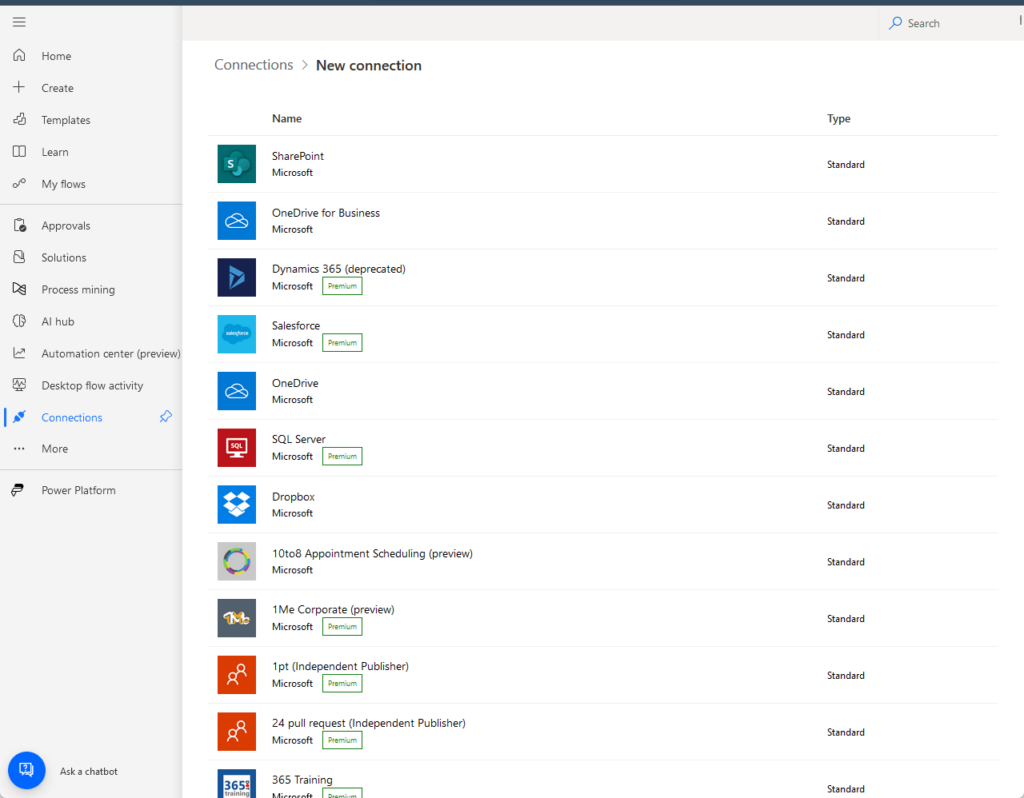Open the Ask a chatbot button
Image resolution: width=1024 pixels, height=798 pixels.
27,771
